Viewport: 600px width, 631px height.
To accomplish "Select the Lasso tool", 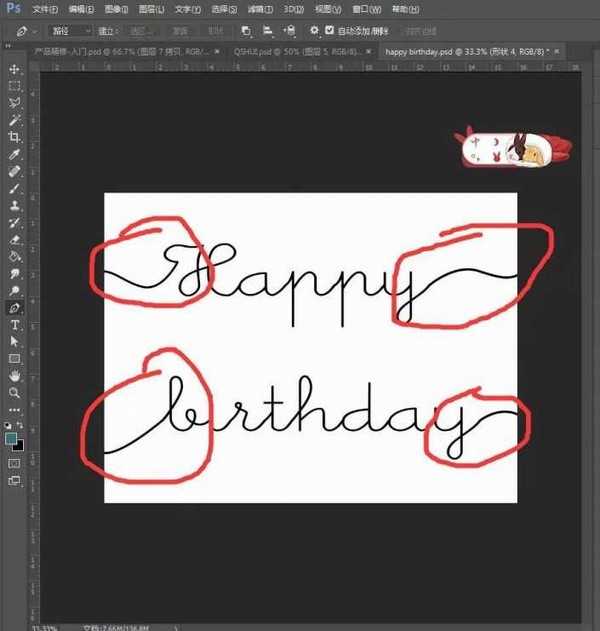I will click(14, 103).
